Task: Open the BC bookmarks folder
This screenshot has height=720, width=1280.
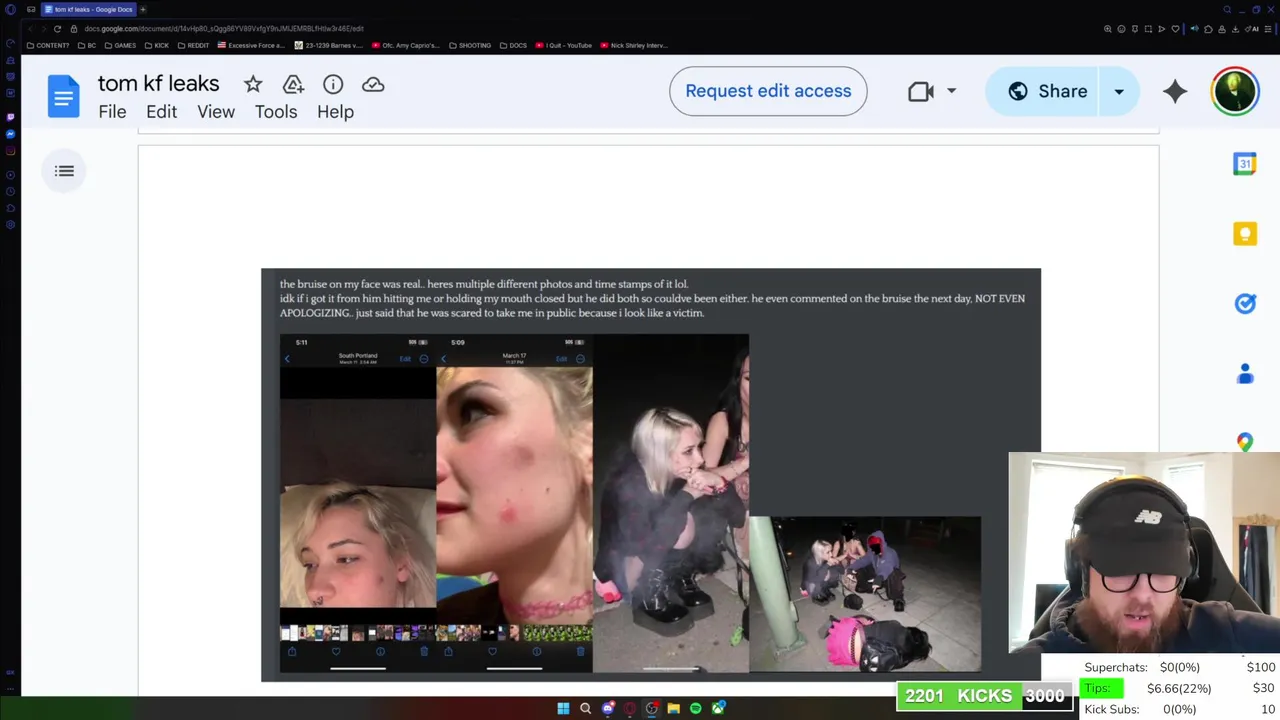Action: pyautogui.click(x=85, y=45)
